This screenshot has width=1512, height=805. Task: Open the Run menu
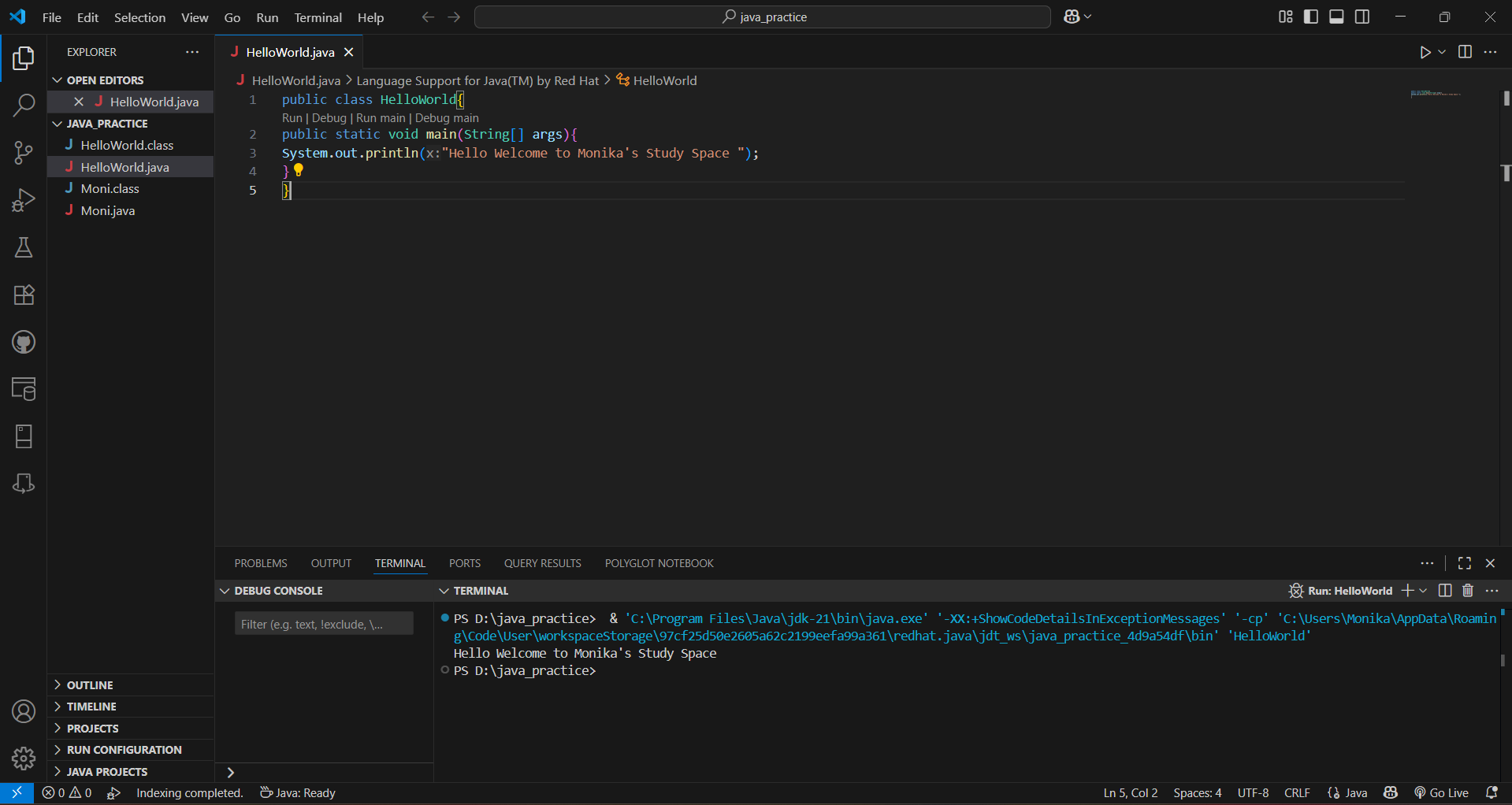pyautogui.click(x=266, y=17)
